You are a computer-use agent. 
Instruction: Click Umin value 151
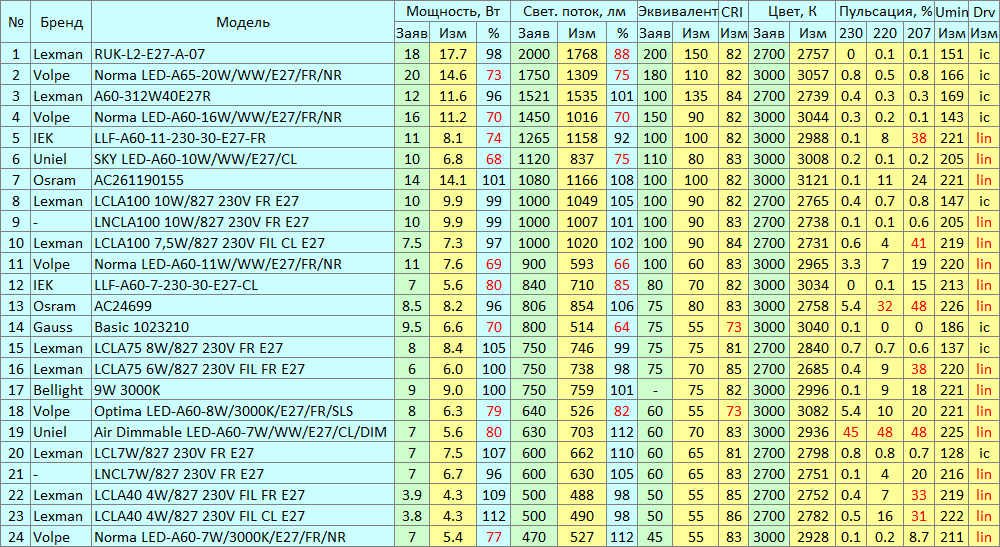(x=952, y=54)
